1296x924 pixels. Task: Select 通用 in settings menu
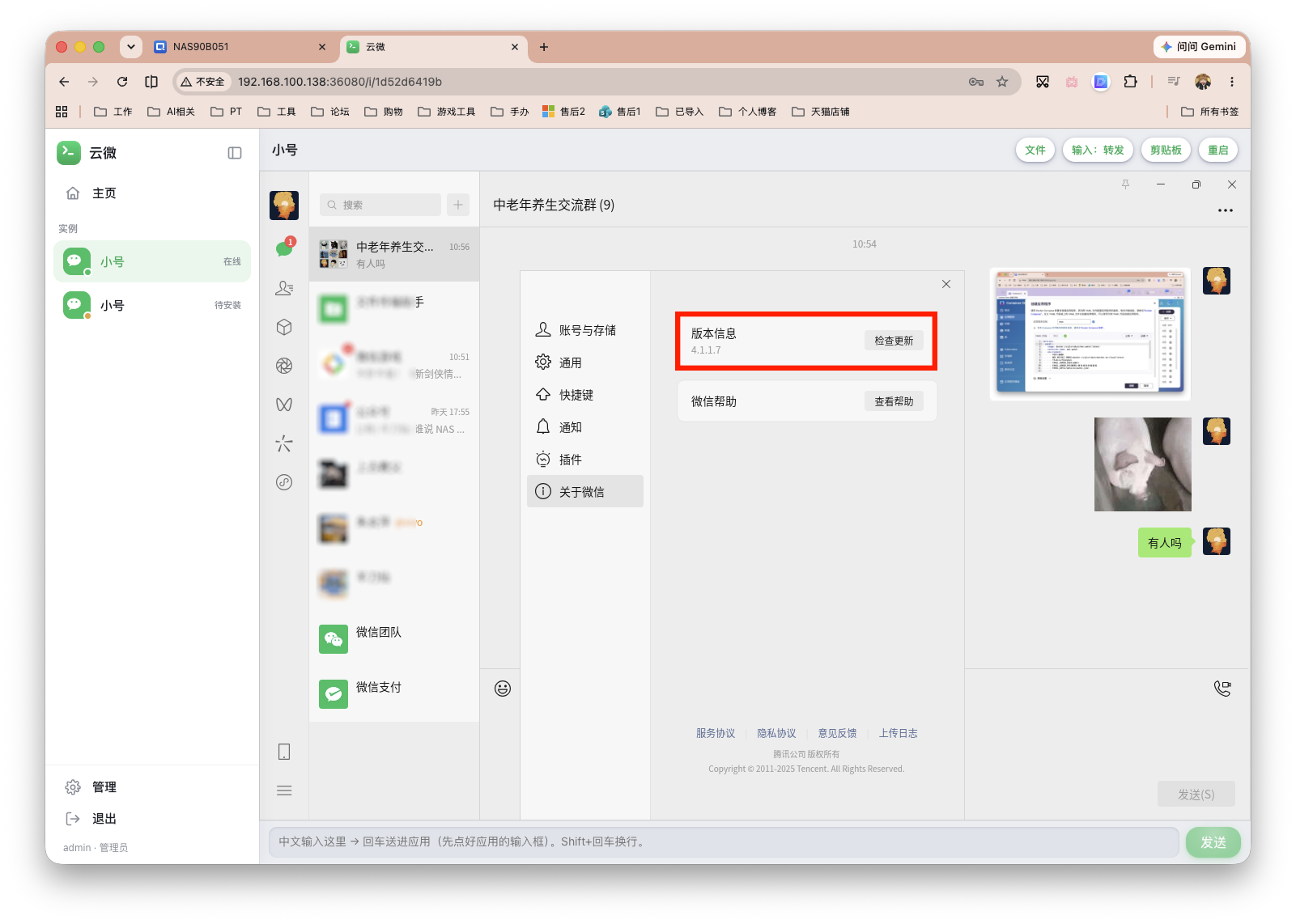pos(585,362)
